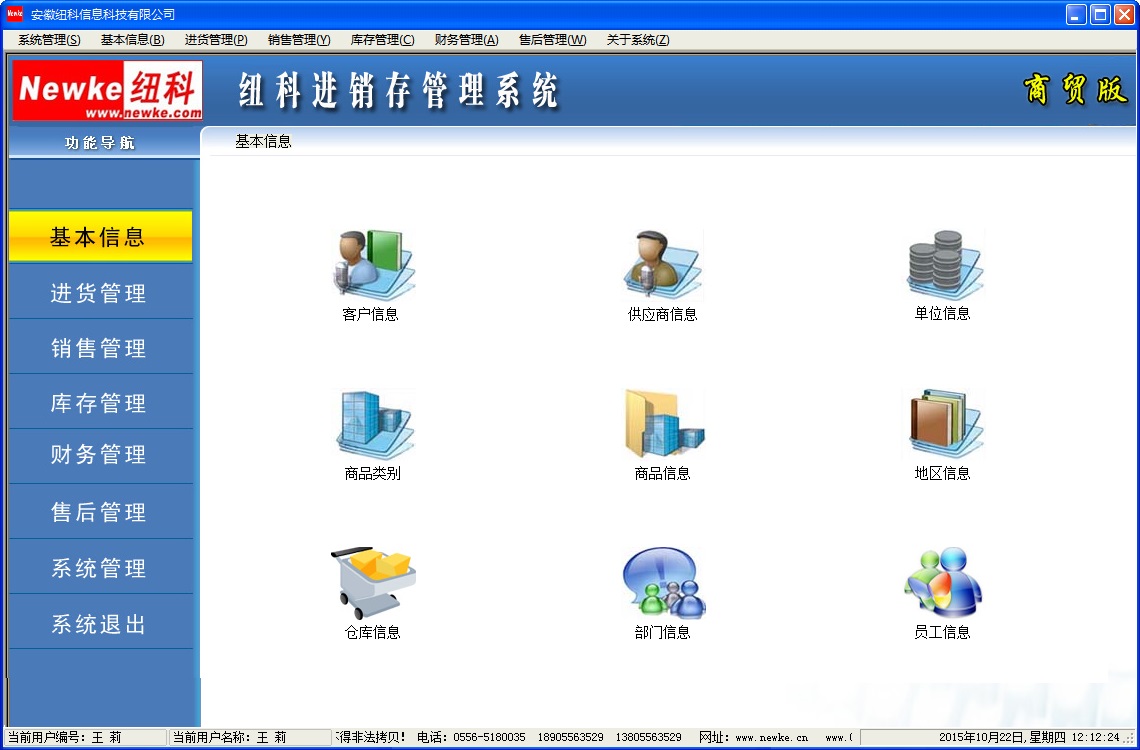Click the 仓库信息 shopping cart icon
Image resolution: width=1140 pixels, height=750 pixels.
pos(372,583)
